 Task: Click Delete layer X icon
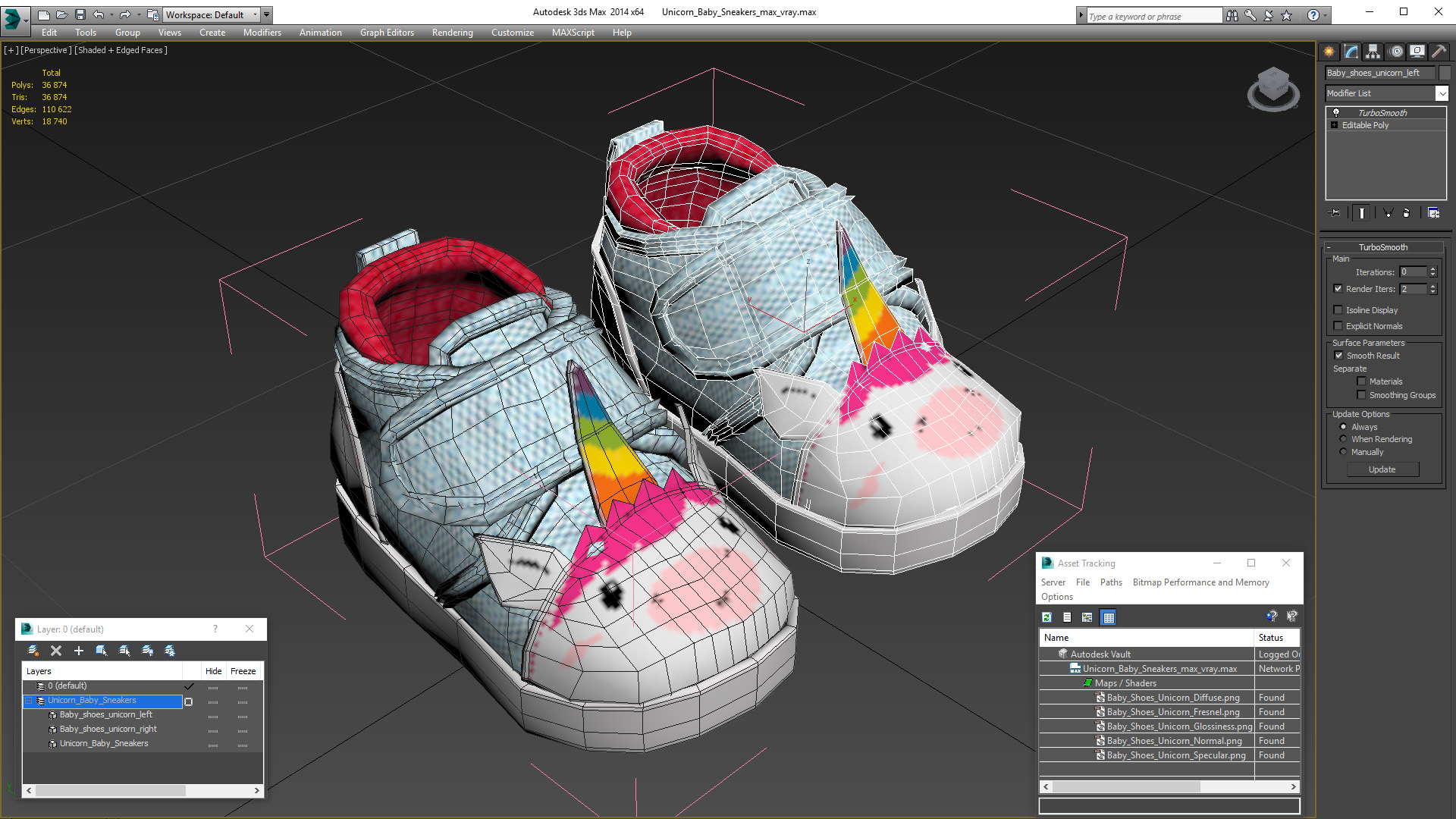[56, 651]
